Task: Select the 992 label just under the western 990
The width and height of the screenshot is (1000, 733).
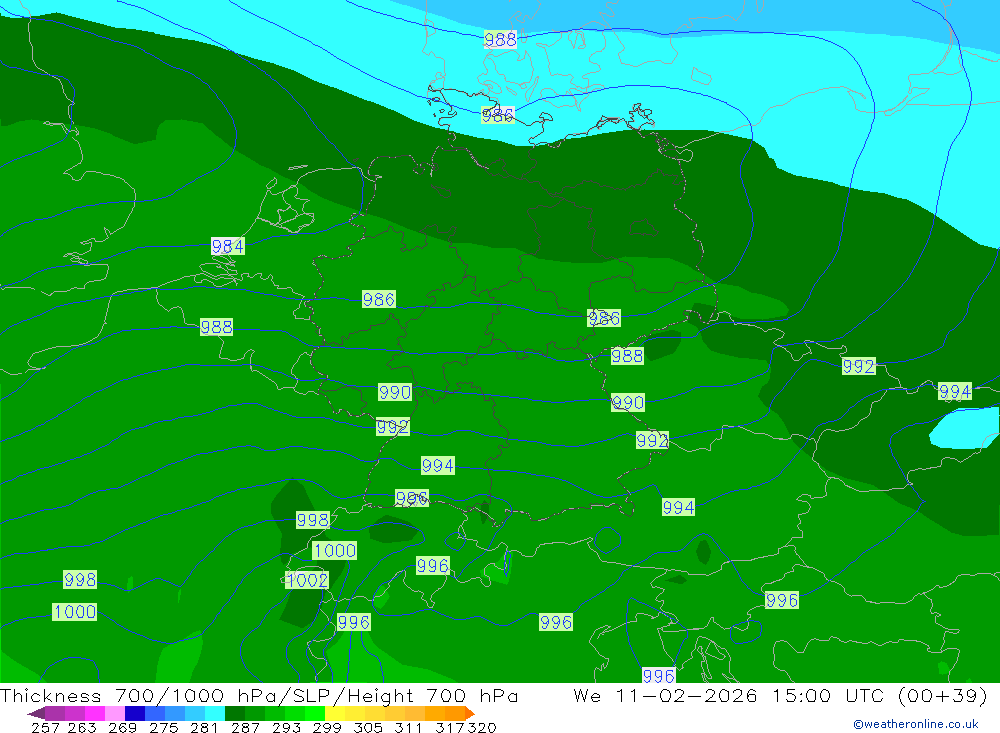Action: click(392, 427)
